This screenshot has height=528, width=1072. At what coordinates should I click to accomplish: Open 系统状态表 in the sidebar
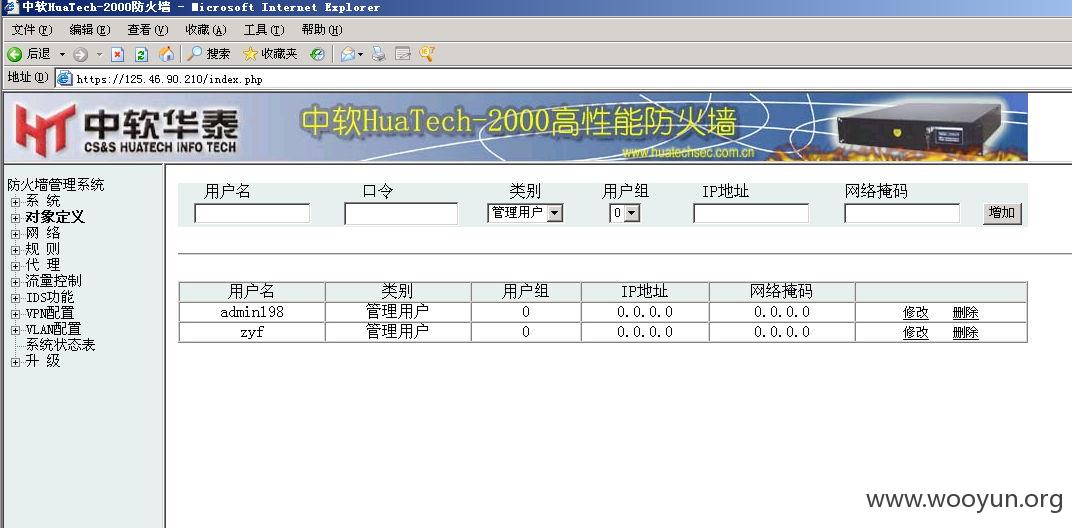tap(60, 345)
